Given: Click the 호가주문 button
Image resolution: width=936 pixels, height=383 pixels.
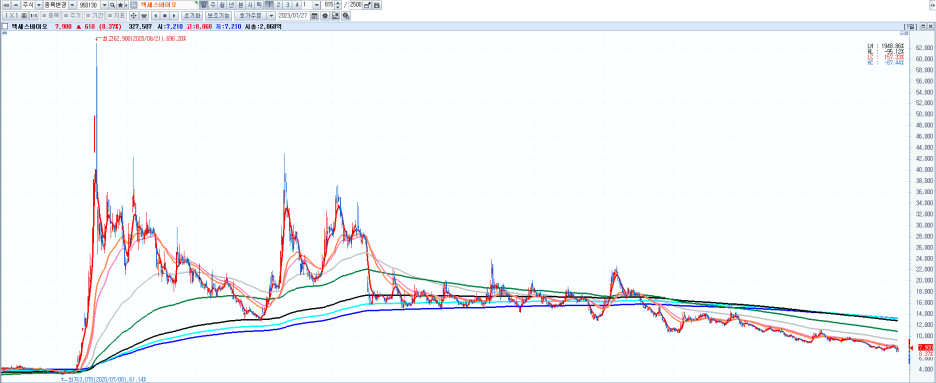Looking at the screenshot, I should 250,16.
